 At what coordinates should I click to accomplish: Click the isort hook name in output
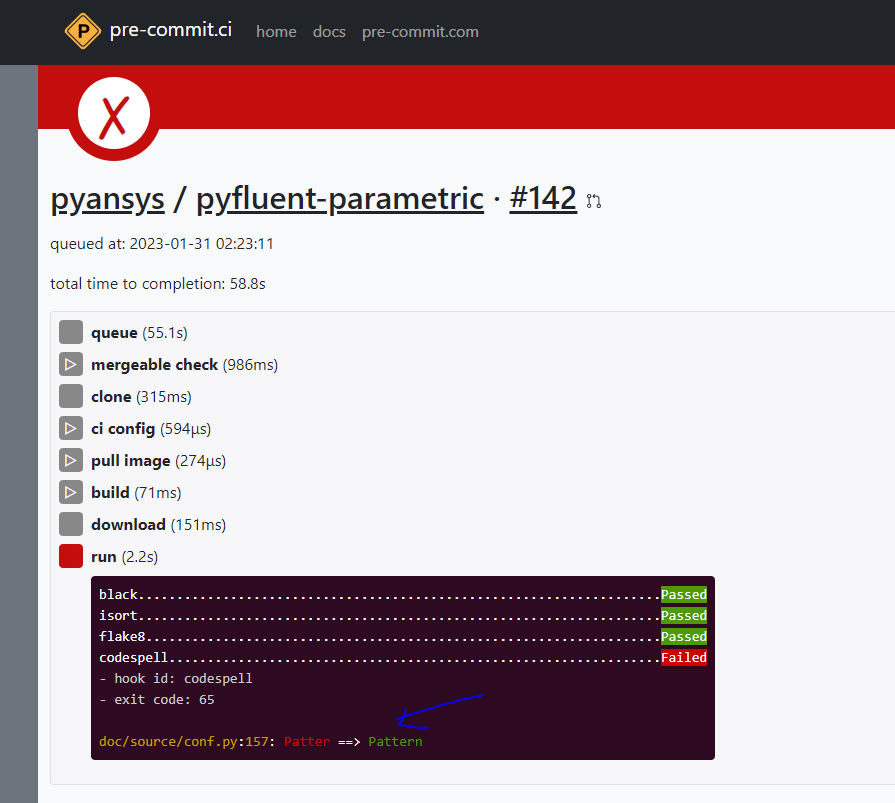click(x=118, y=616)
